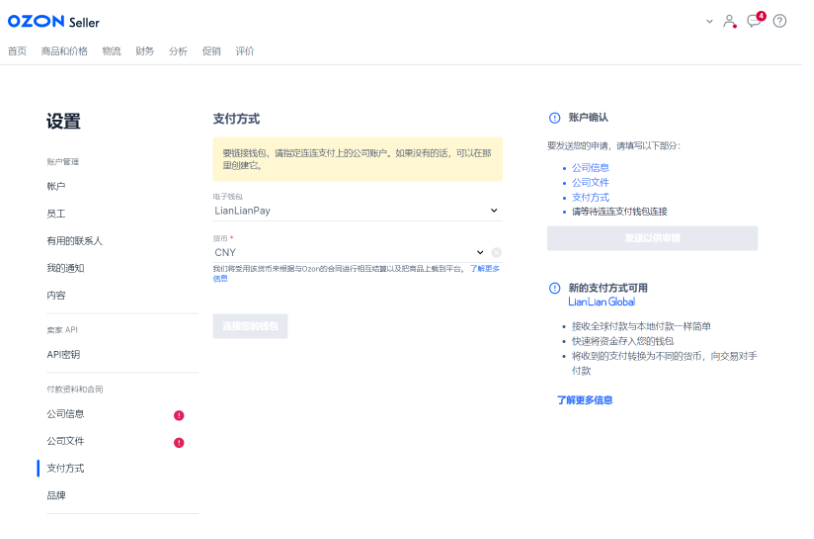Click the red alert icon beside 公司文件

point(179,442)
